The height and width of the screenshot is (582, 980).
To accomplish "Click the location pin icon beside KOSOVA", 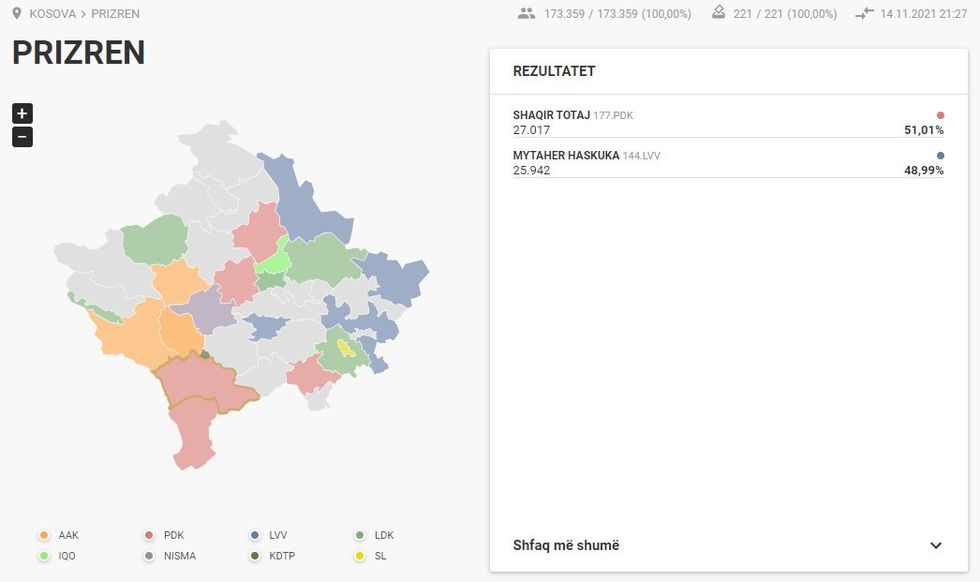I will (16, 14).
